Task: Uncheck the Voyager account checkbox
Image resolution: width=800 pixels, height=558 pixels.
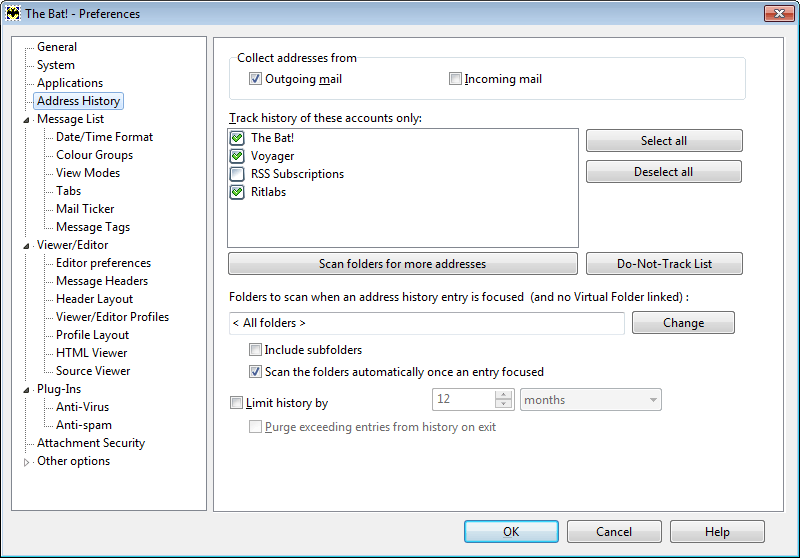Action: tap(237, 156)
